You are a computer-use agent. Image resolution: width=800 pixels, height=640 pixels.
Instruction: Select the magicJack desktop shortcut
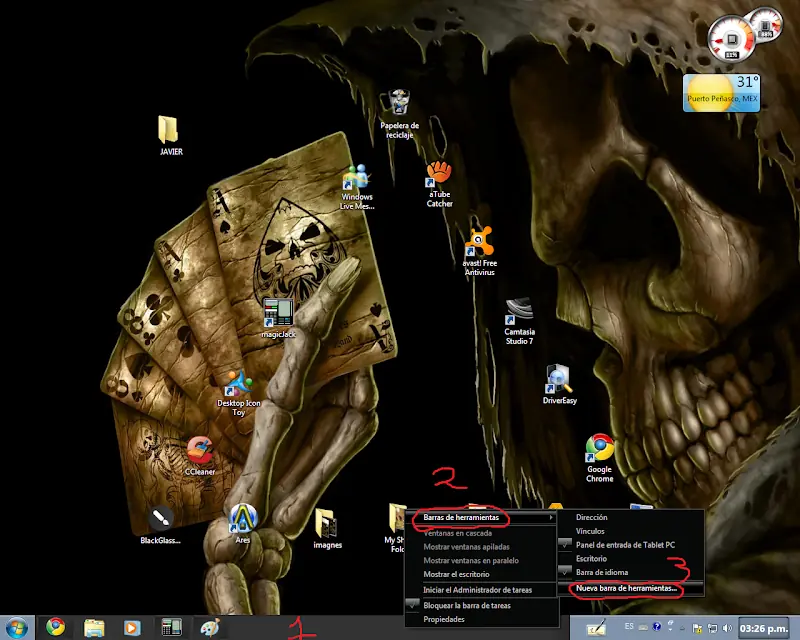point(278,317)
